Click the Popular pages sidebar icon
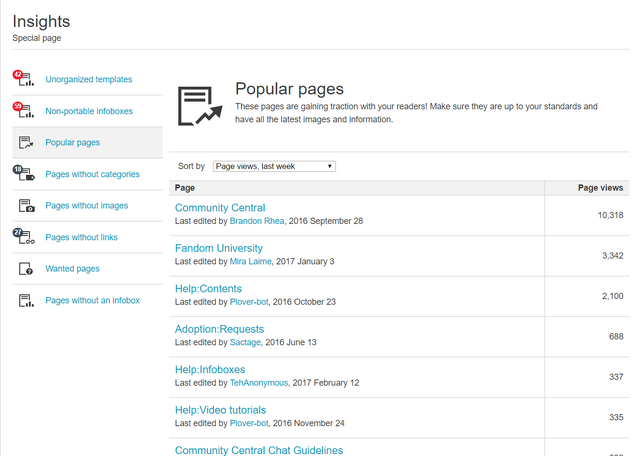640x456 pixels. (x=26, y=142)
